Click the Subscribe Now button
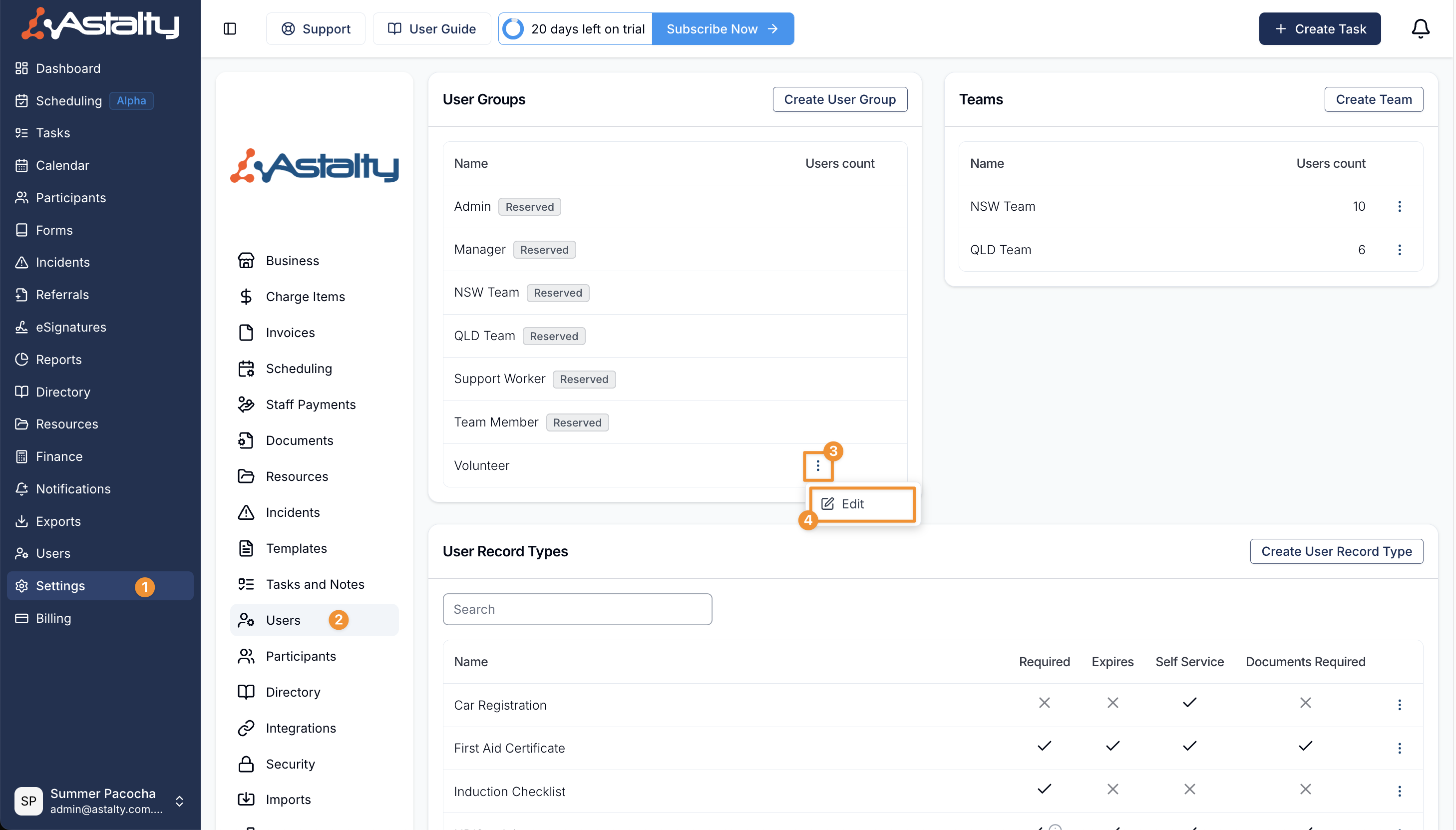 pos(722,28)
